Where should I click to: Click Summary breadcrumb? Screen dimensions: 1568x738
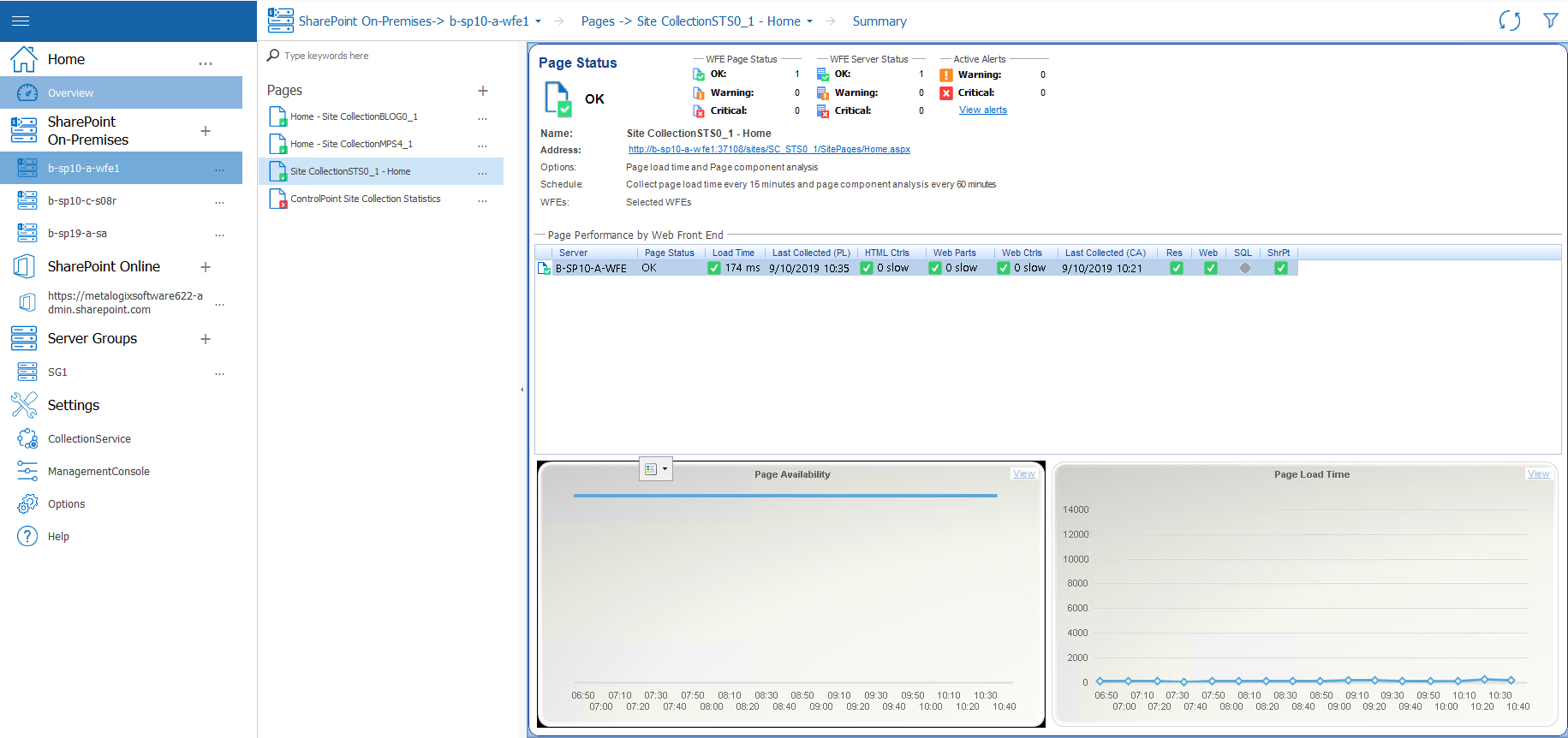879,21
